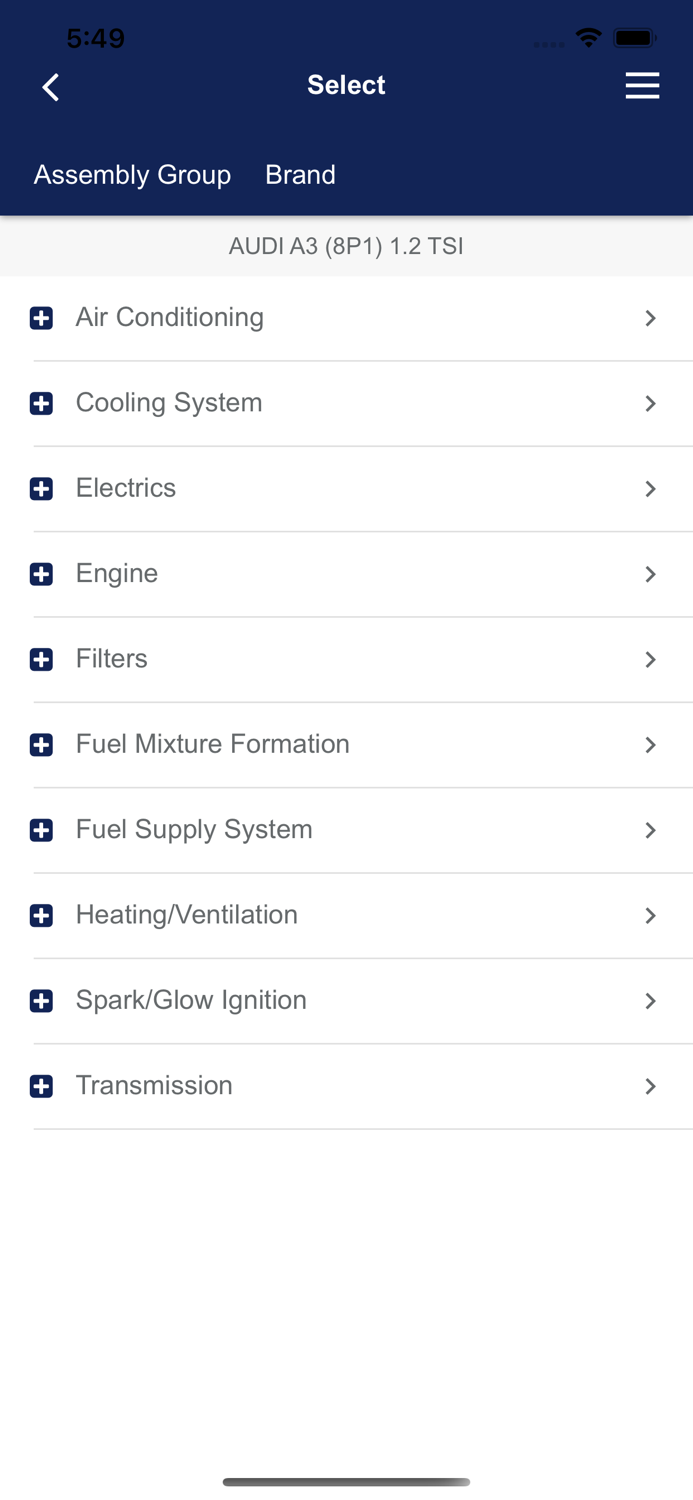Viewport: 693px width, 1500px height.
Task: Tap the plus icon beside Cooling System
Action: [x=41, y=403]
